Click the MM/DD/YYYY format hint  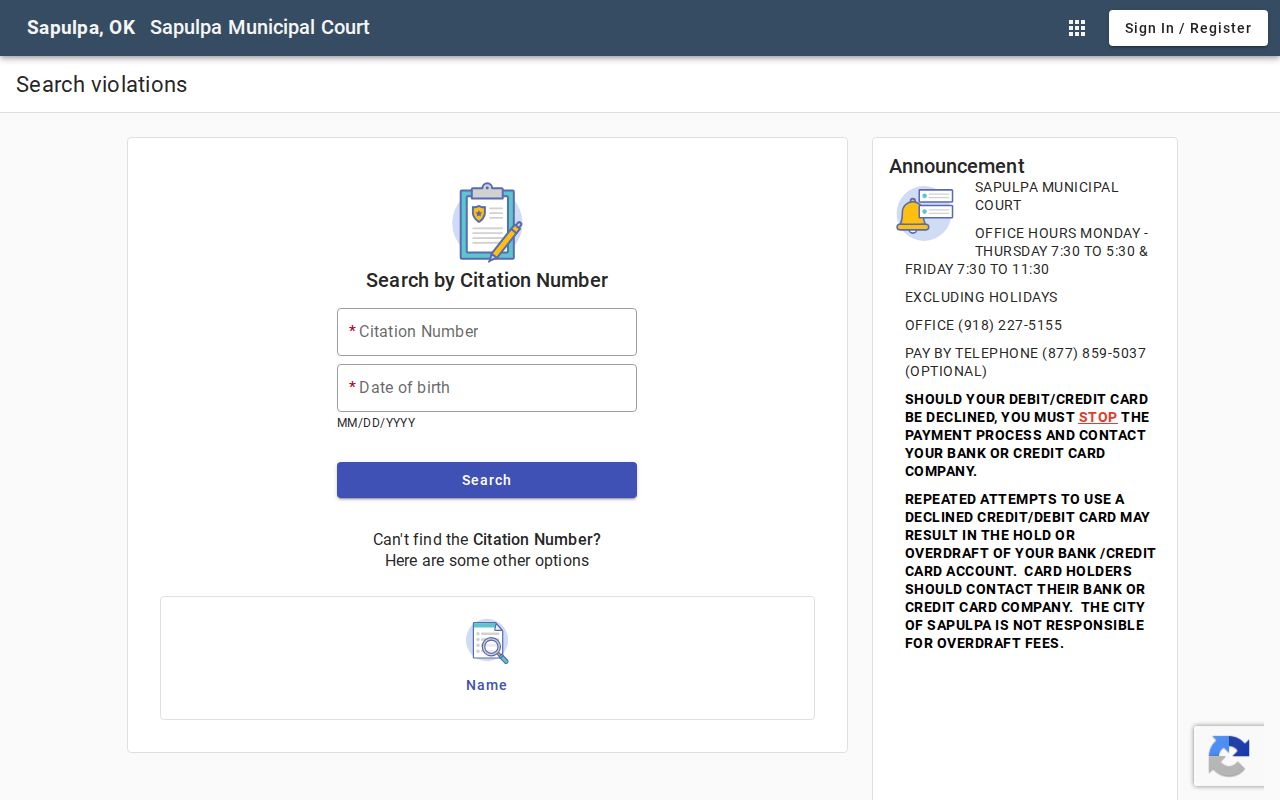coord(376,423)
